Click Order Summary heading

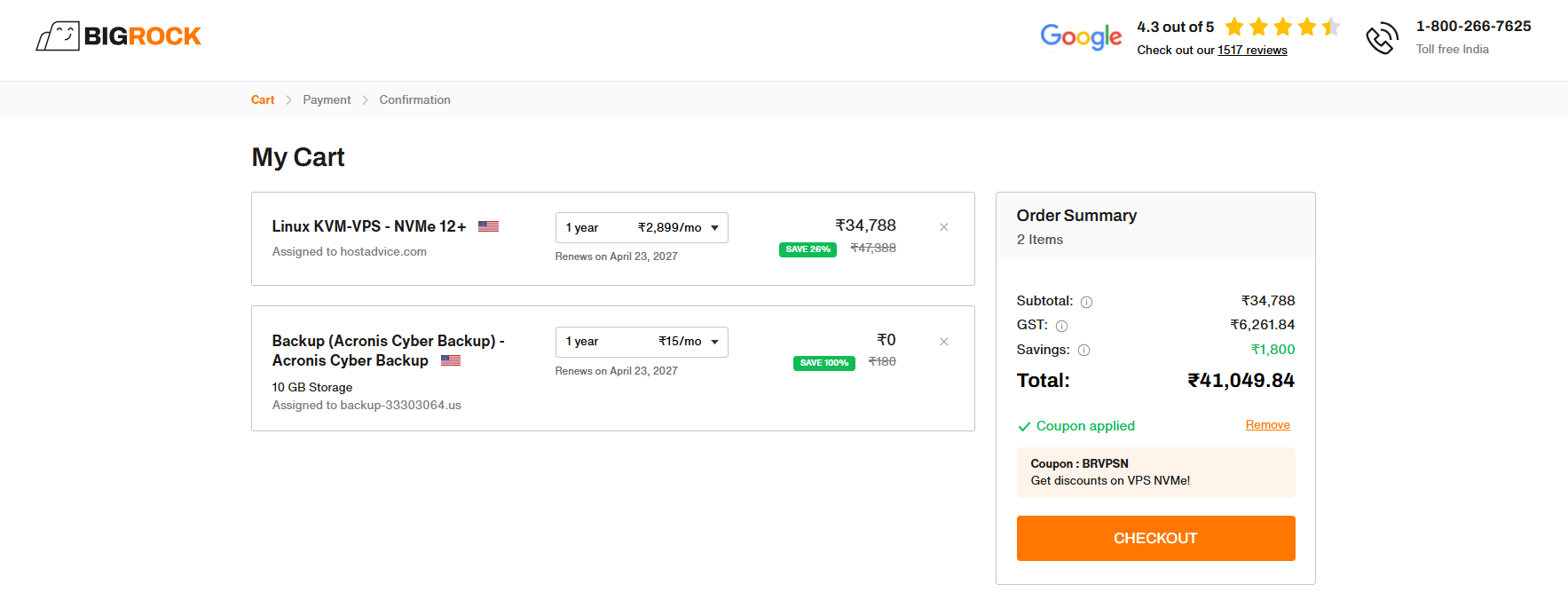click(1076, 216)
